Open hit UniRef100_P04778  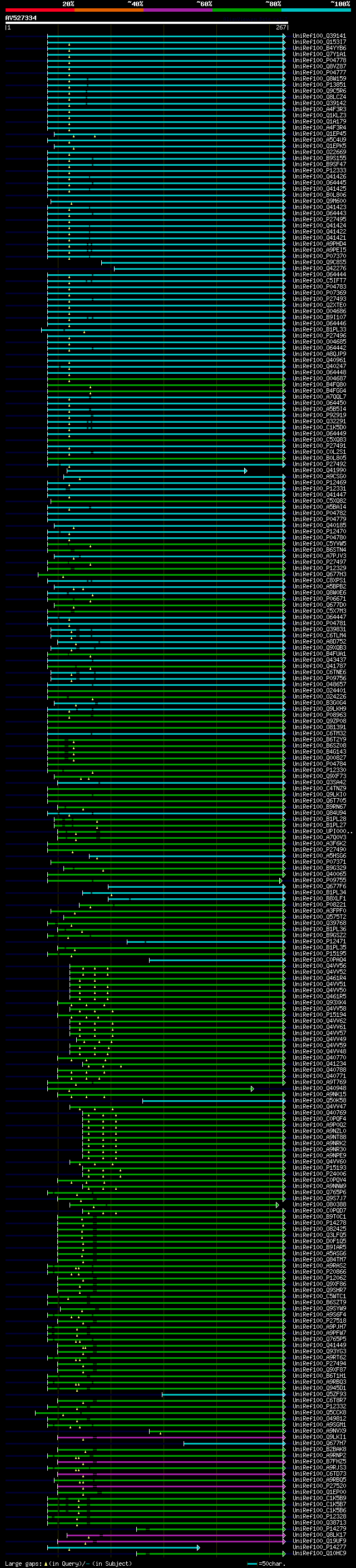tap(319, 60)
